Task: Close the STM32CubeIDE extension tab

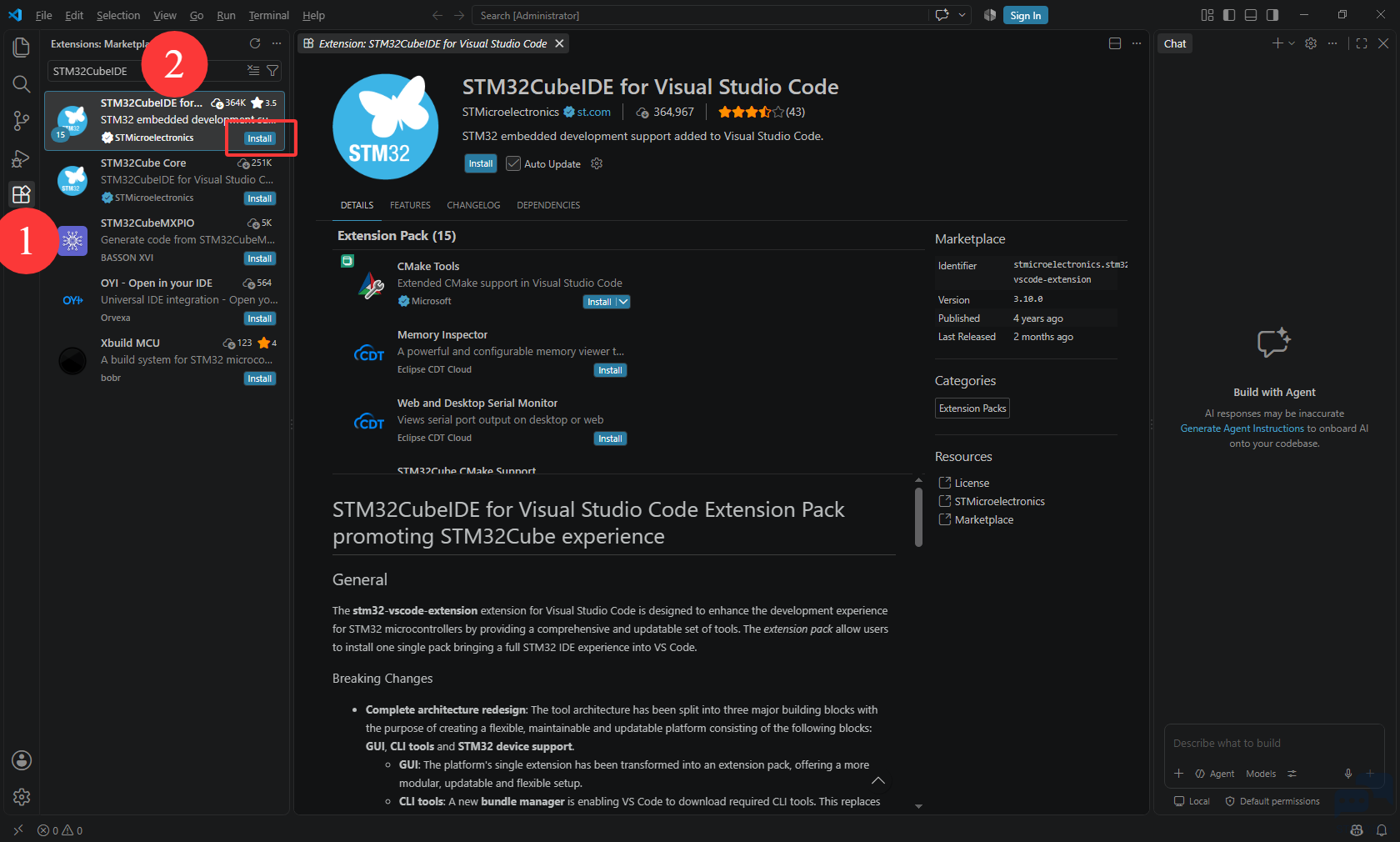Action: pyautogui.click(x=560, y=43)
